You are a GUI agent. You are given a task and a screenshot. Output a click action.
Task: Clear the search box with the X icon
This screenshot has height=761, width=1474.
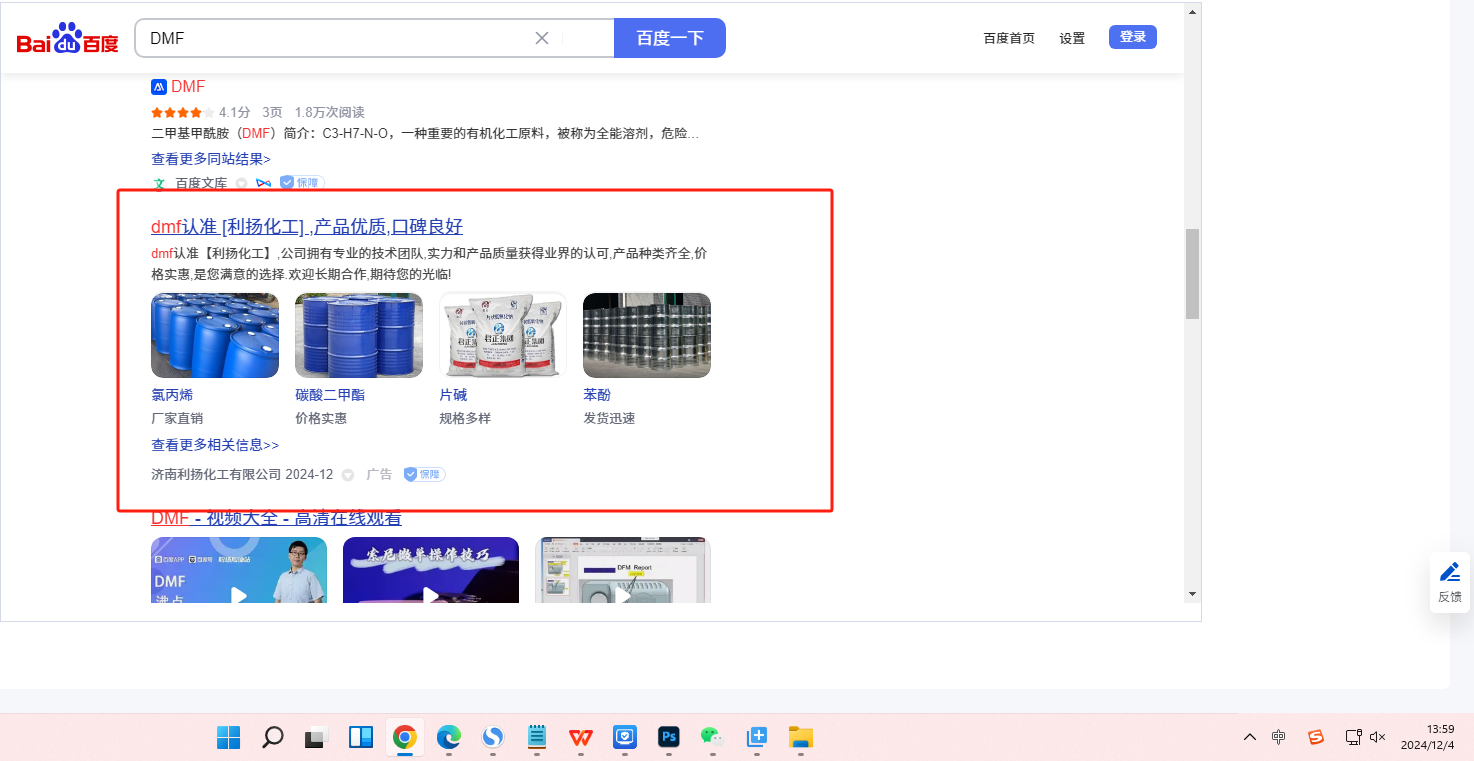542,38
